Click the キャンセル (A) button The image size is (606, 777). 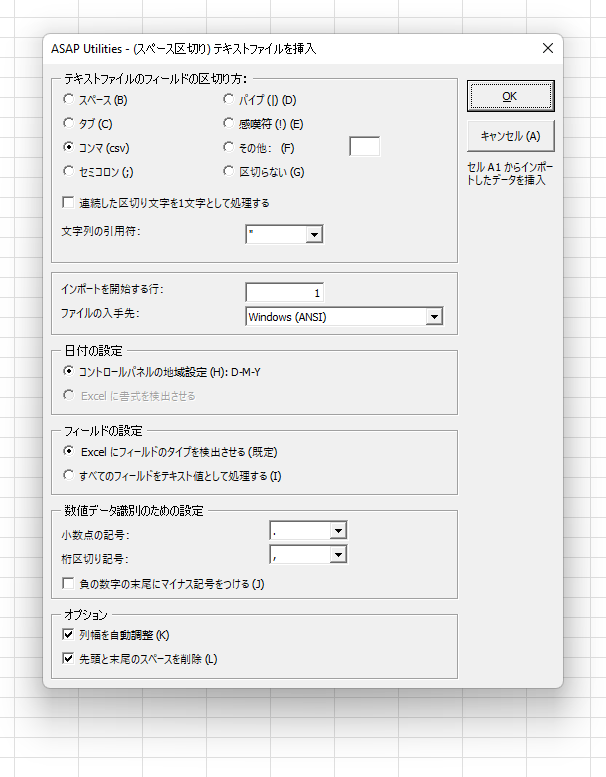(510, 136)
